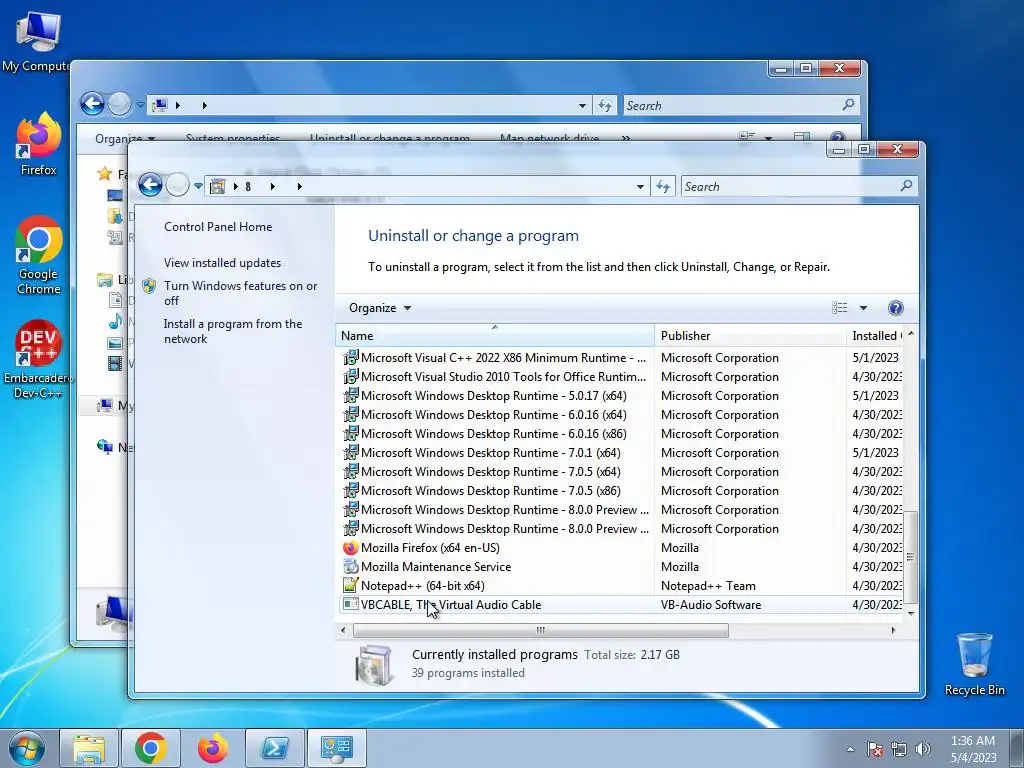This screenshot has width=1024, height=768.
Task: Click the taskbar clock showing 1:36 AM
Action: [973, 749]
